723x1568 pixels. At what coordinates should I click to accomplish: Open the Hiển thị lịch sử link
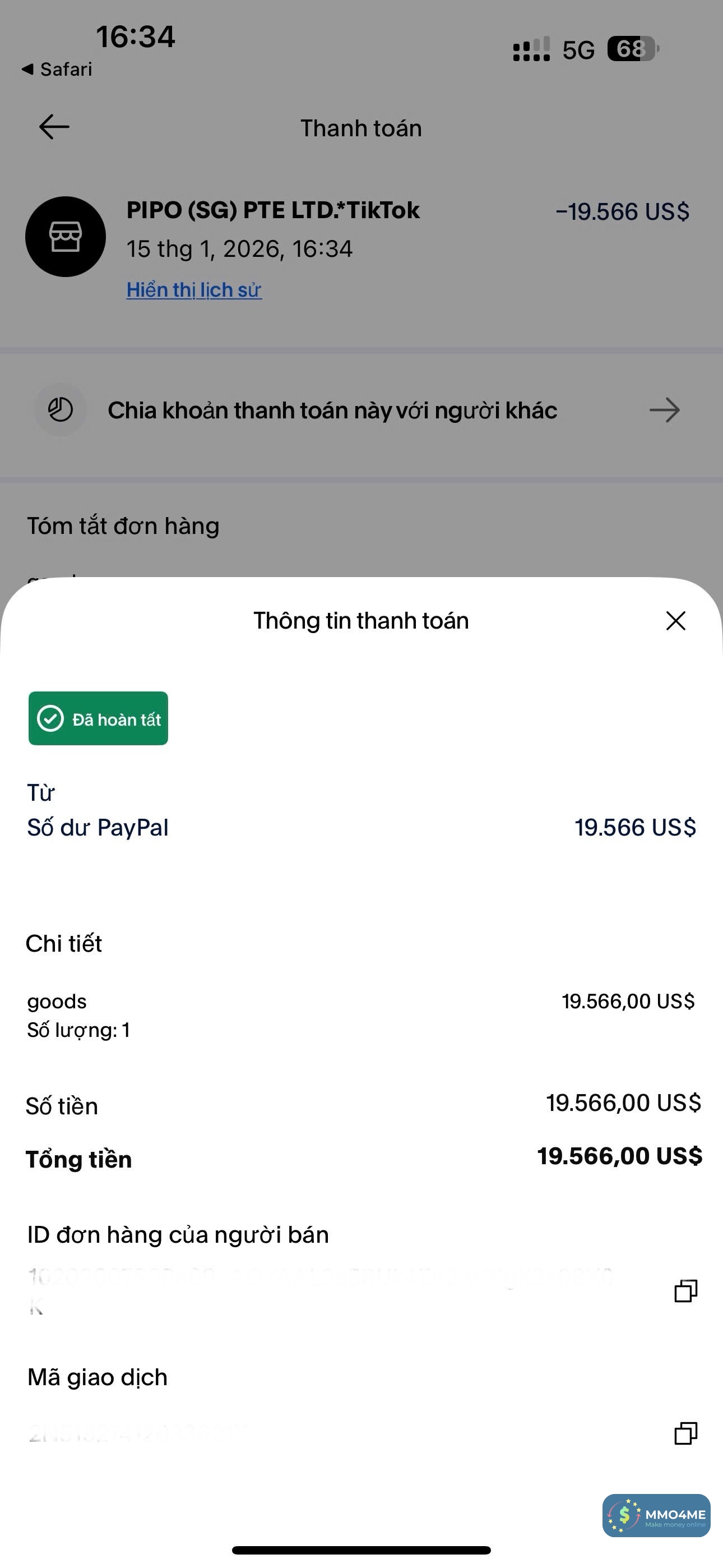[193, 290]
